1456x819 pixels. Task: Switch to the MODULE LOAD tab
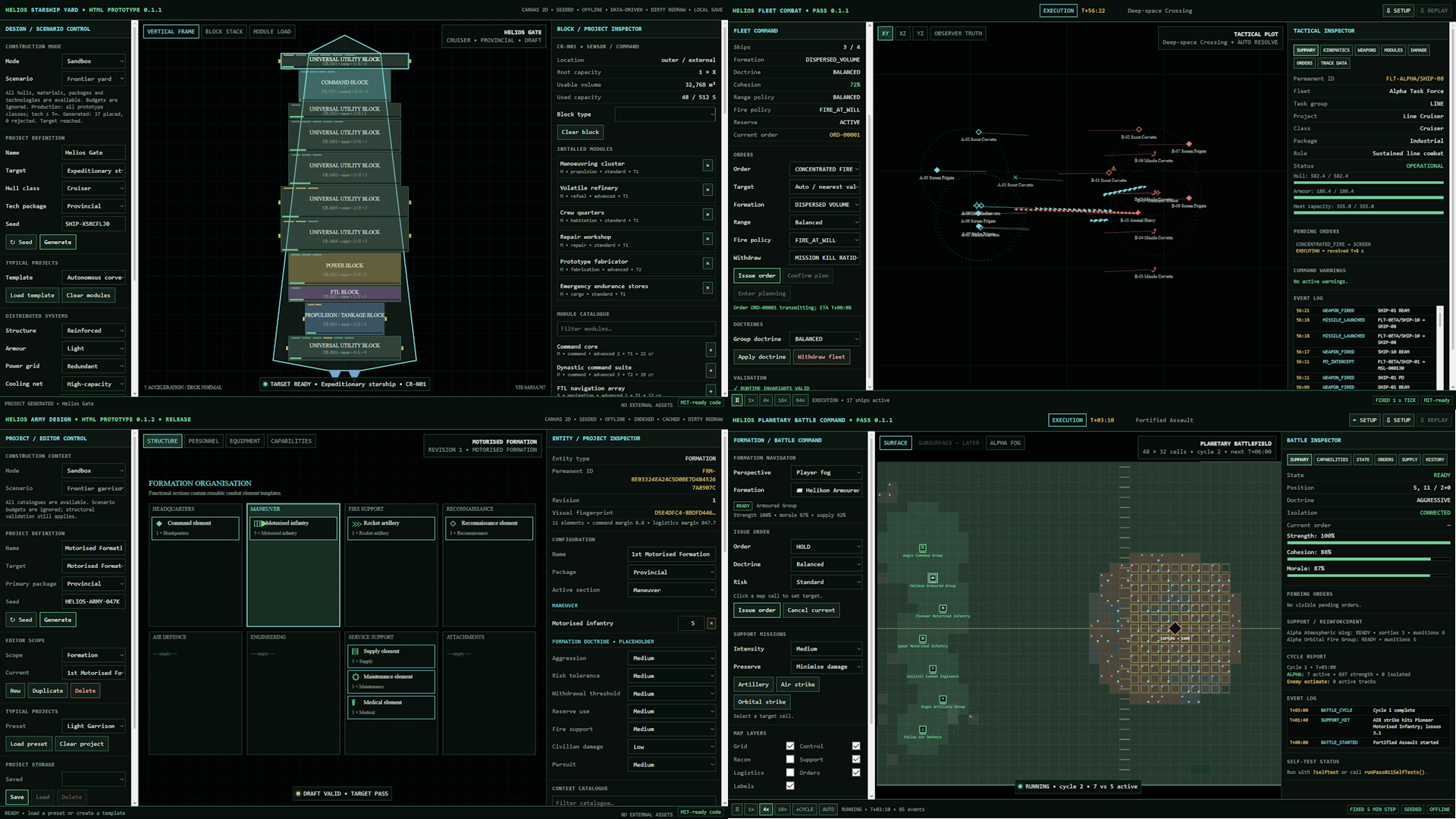271,32
